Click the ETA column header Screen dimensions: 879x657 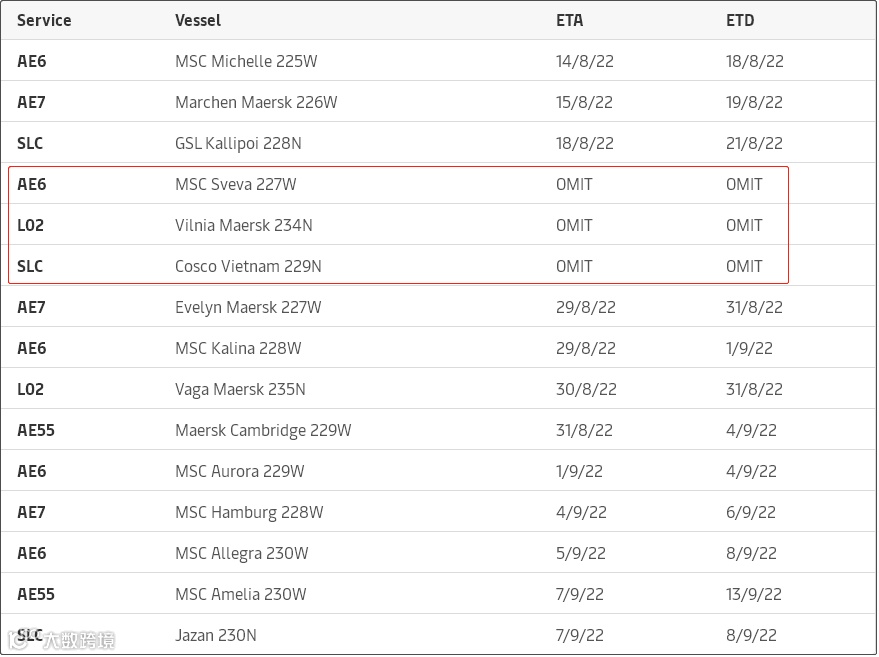pyautogui.click(x=569, y=20)
